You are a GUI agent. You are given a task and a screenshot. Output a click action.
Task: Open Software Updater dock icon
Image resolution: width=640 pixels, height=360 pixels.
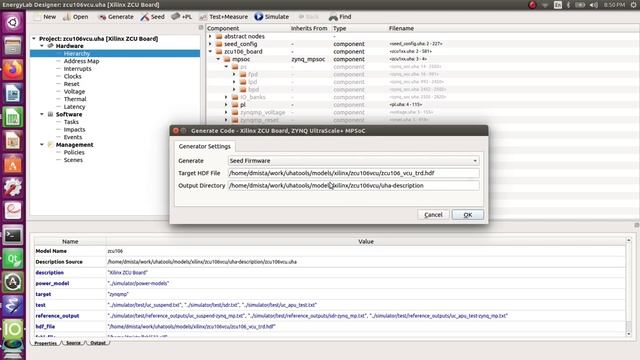[13, 282]
